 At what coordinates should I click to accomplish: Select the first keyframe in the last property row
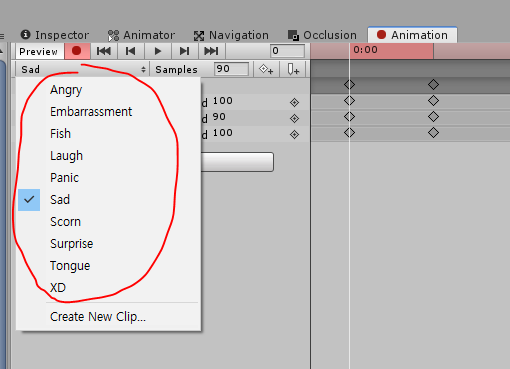click(x=349, y=133)
